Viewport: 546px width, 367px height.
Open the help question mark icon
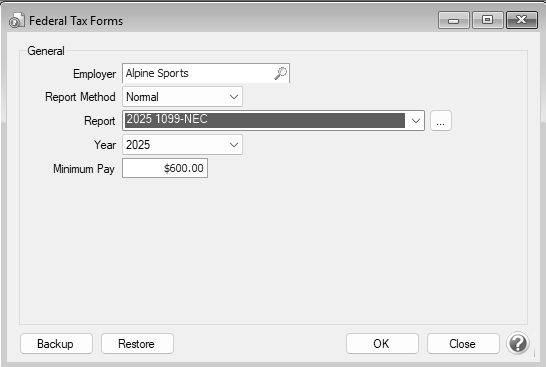[518, 344]
